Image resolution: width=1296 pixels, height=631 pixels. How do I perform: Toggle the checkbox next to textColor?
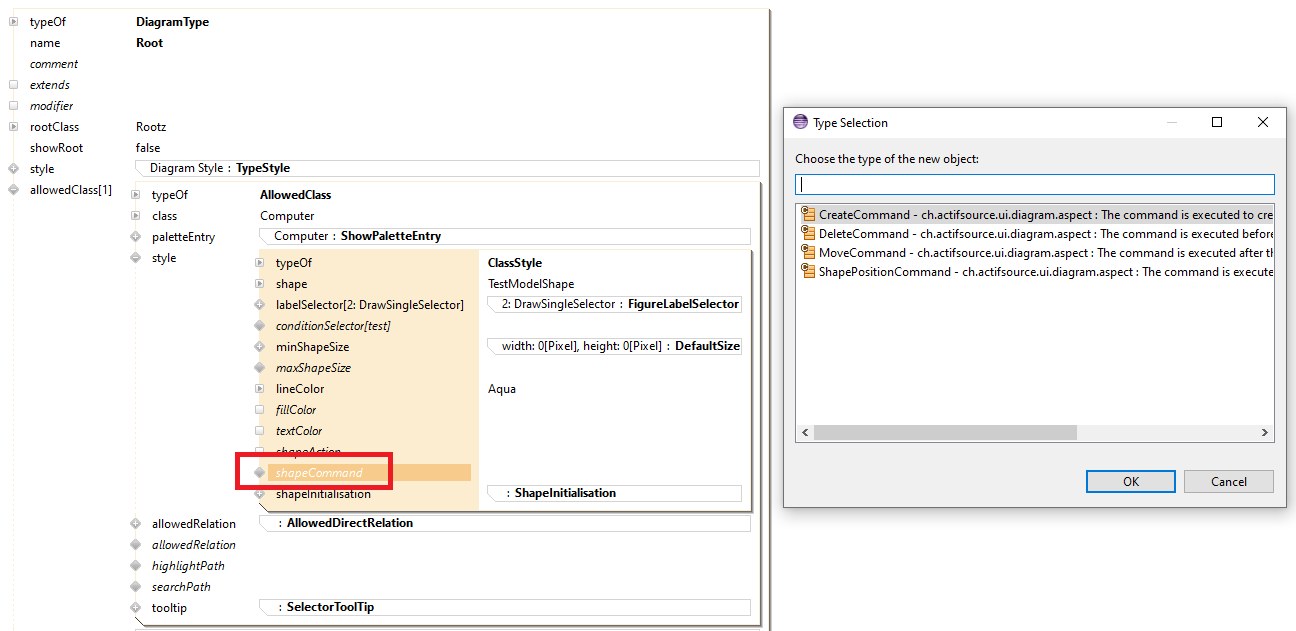[259, 431]
